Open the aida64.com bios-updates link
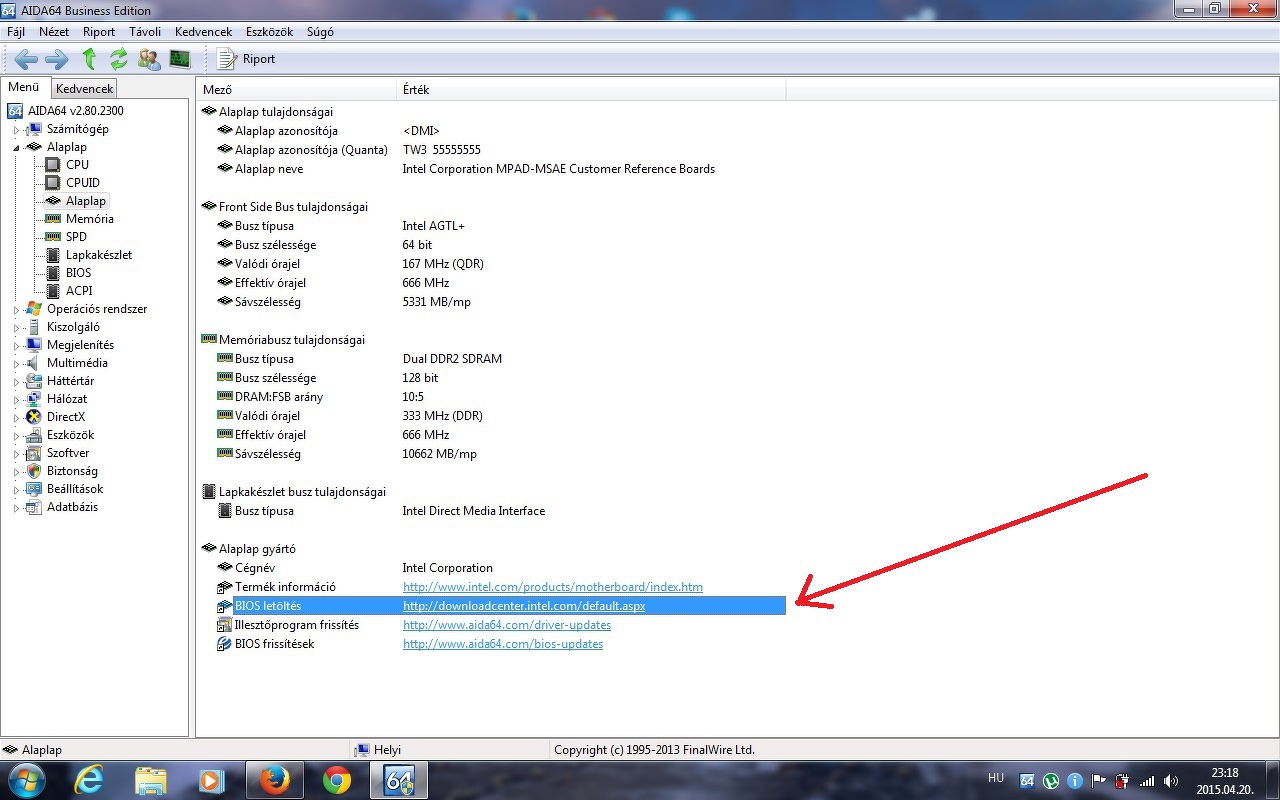This screenshot has height=800, width=1280. coord(503,644)
